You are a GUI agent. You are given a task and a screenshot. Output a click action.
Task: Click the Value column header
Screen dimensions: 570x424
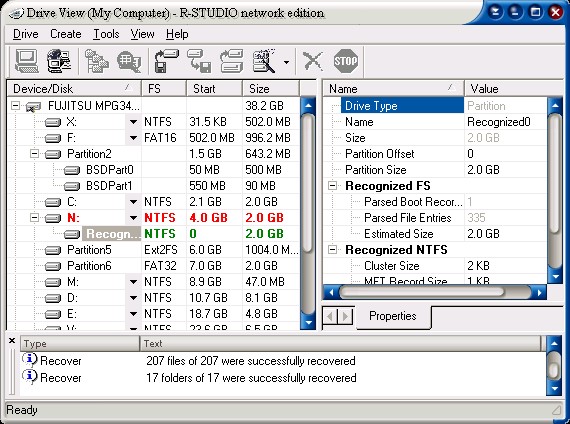tap(513, 89)
